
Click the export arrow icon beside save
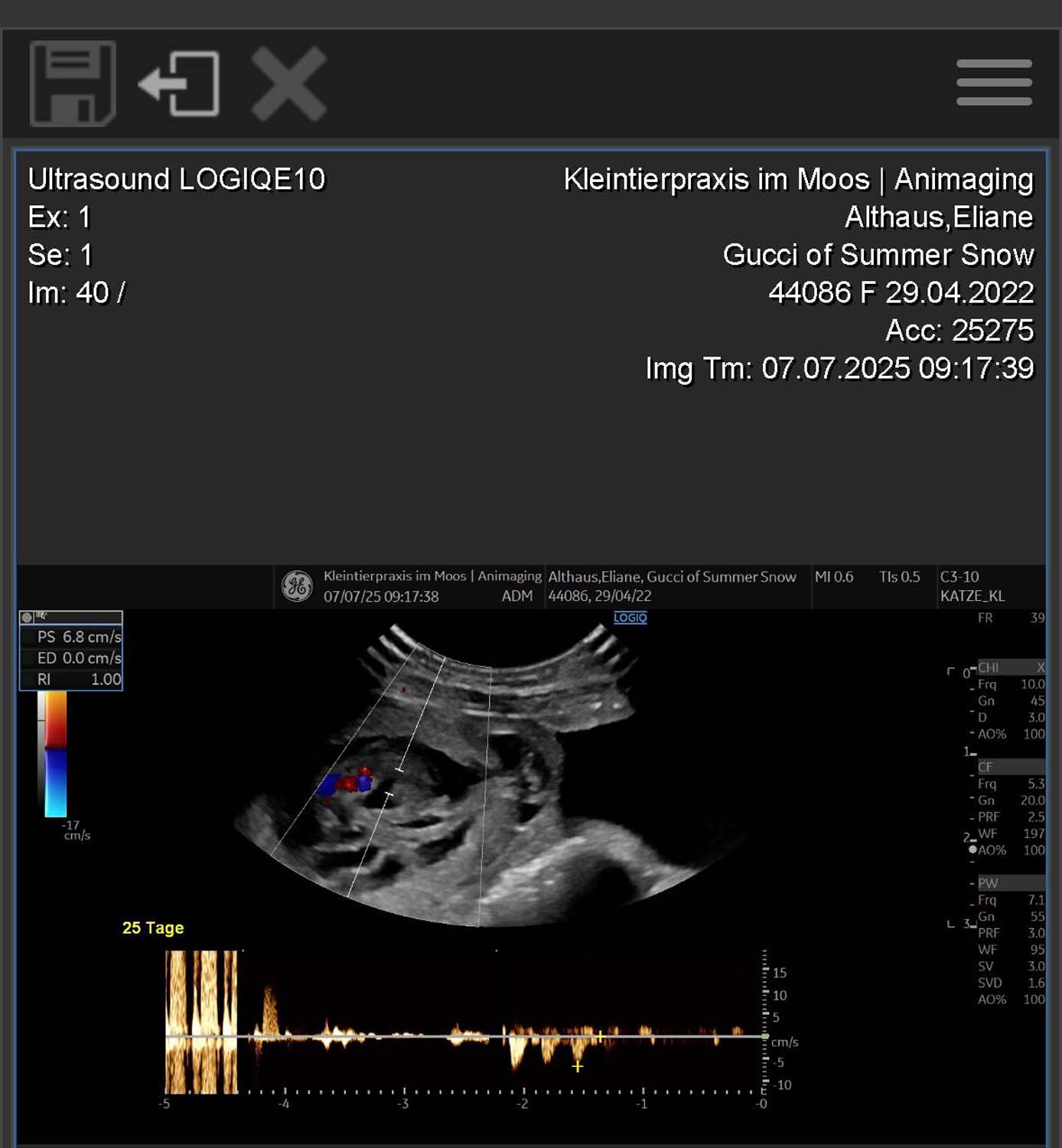tap(179, 83)
